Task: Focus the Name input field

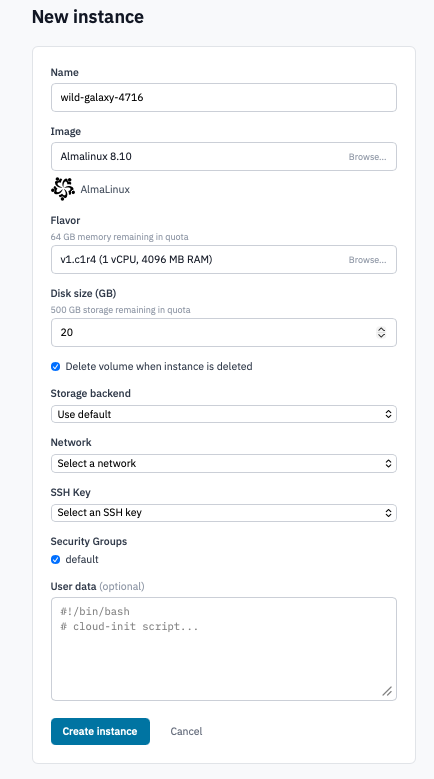Action: [x=223, y=97]
